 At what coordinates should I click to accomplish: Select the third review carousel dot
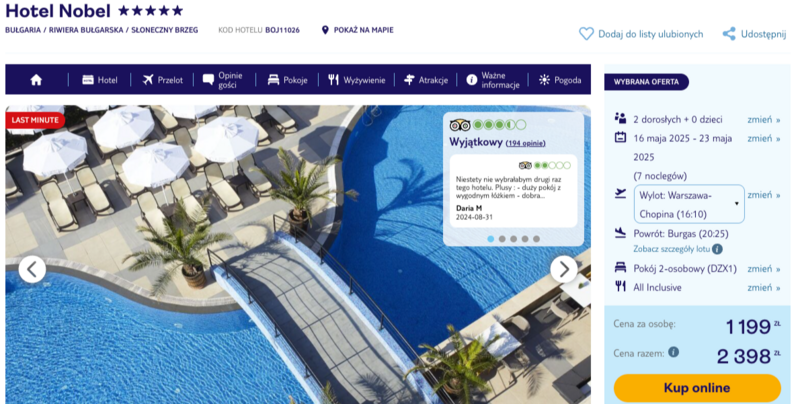click(513, 239)
